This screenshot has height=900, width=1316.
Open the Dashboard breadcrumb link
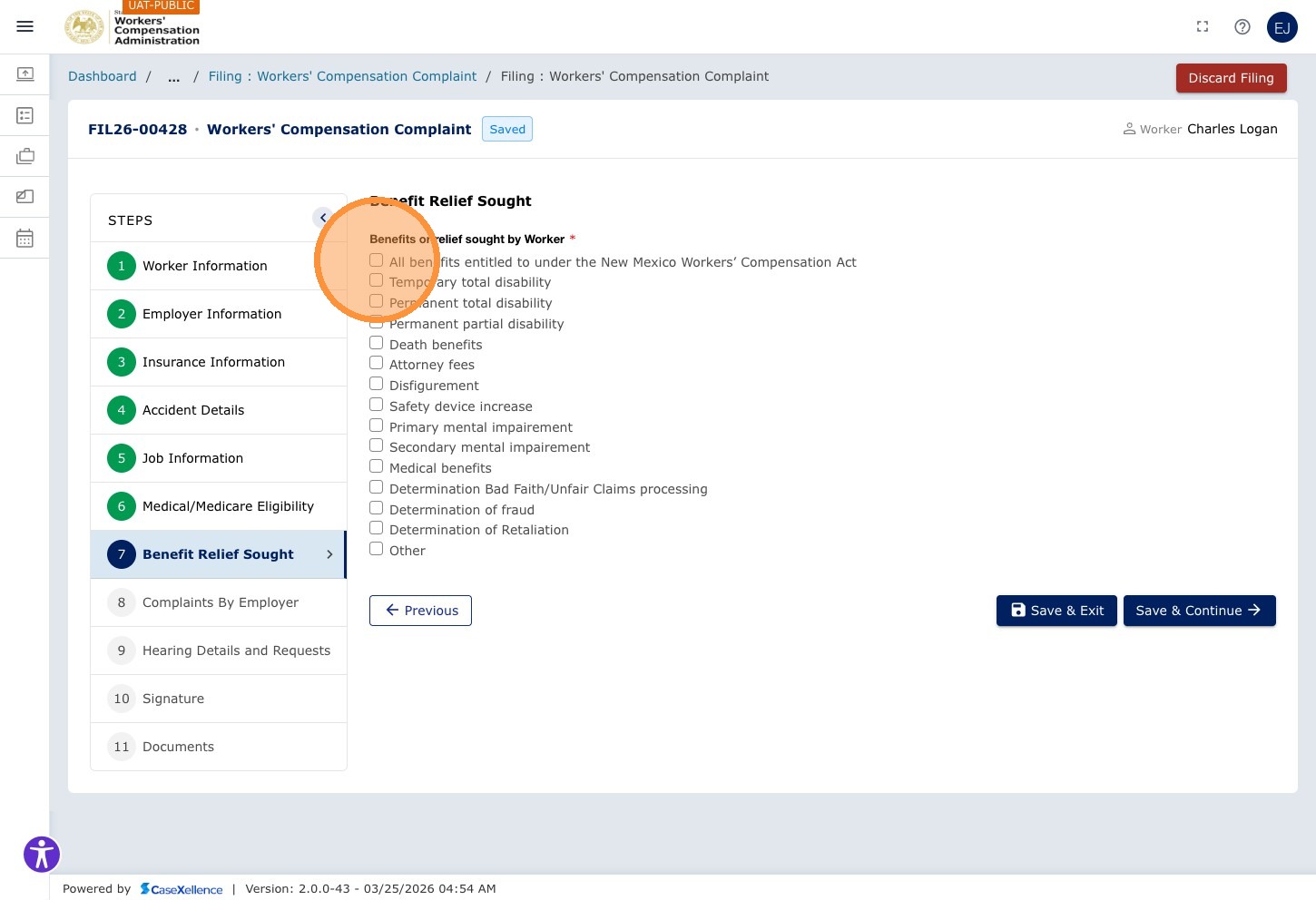click(103, 77)
